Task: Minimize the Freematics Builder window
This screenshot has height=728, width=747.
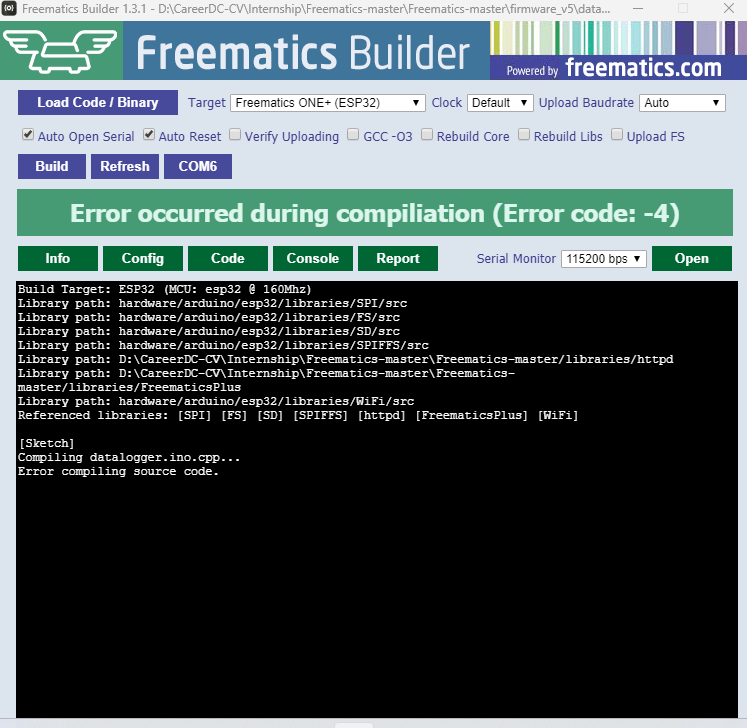Action: coord(638,8)
